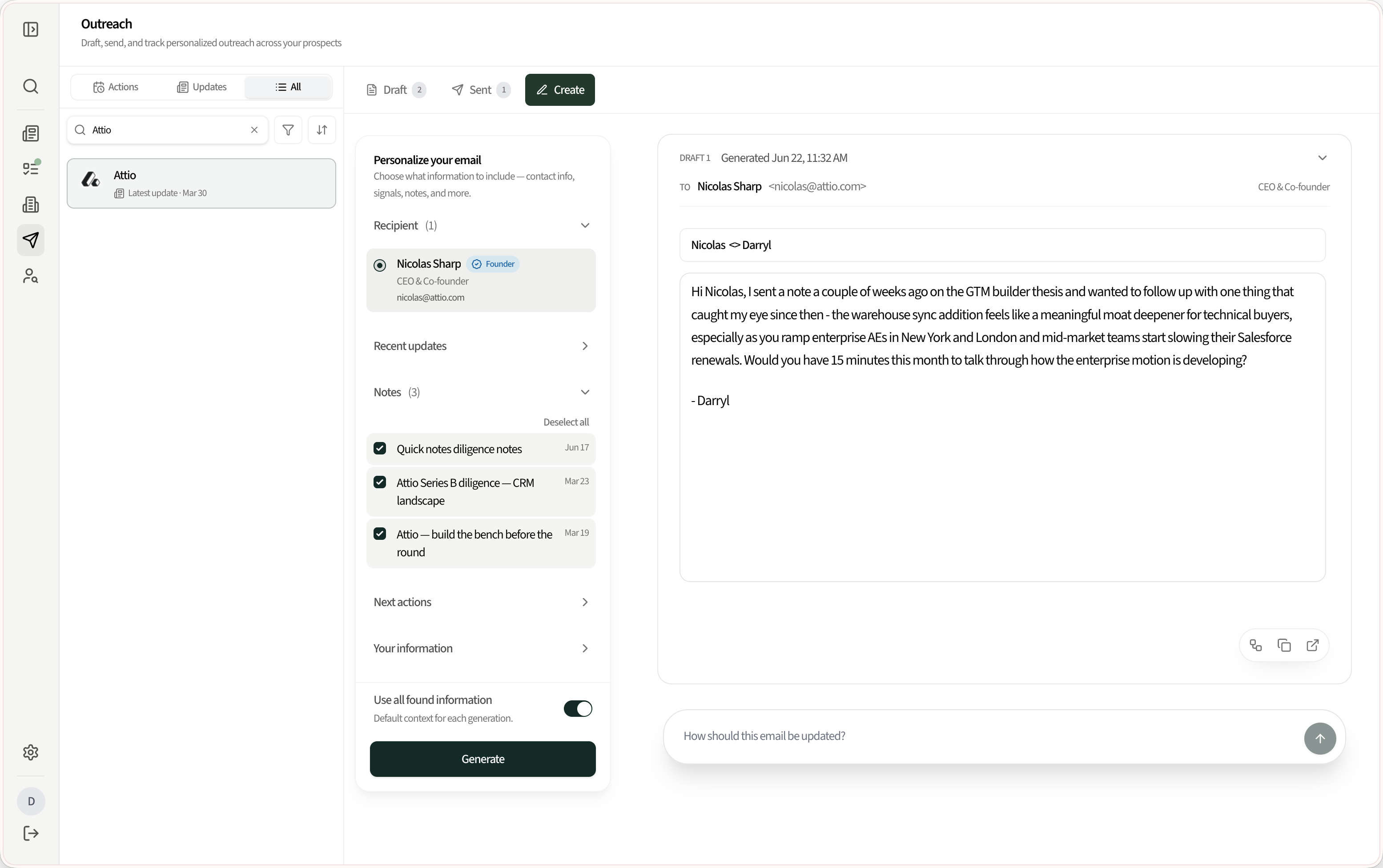Open the Outreach paper plane sidebar icon
The image size is (1383, 868).
pyautogui.click(x=30, y=240)
